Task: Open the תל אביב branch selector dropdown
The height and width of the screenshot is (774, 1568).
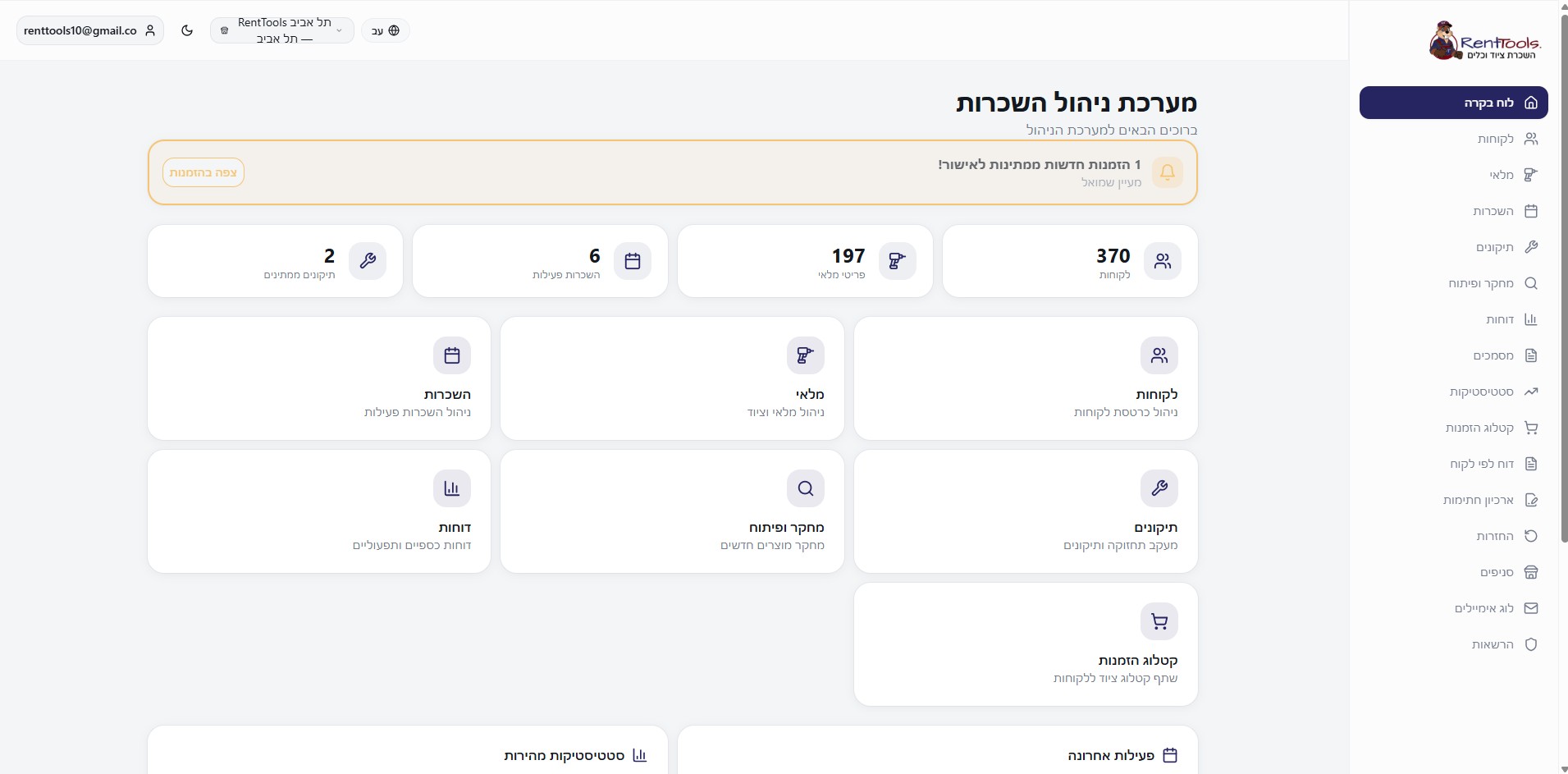Action: click(x=282, y=30)
